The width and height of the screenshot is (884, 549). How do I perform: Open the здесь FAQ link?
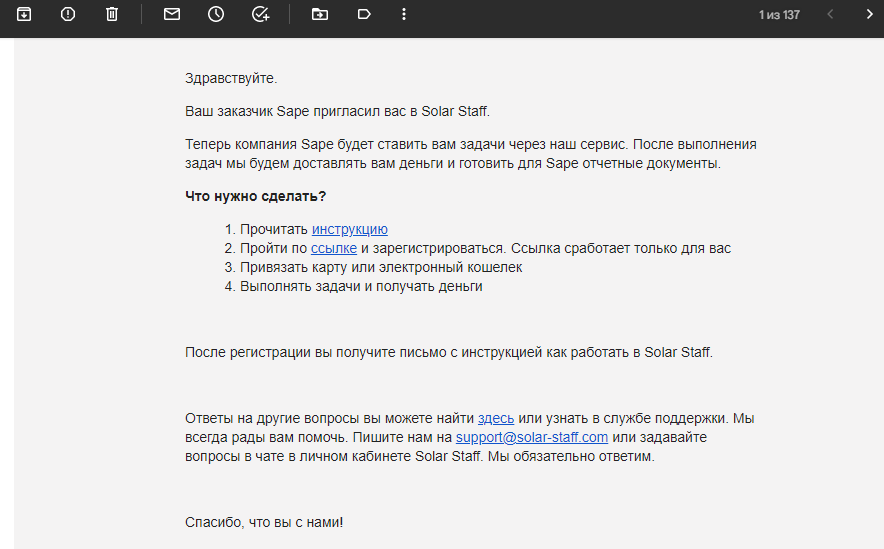(496, 418)
